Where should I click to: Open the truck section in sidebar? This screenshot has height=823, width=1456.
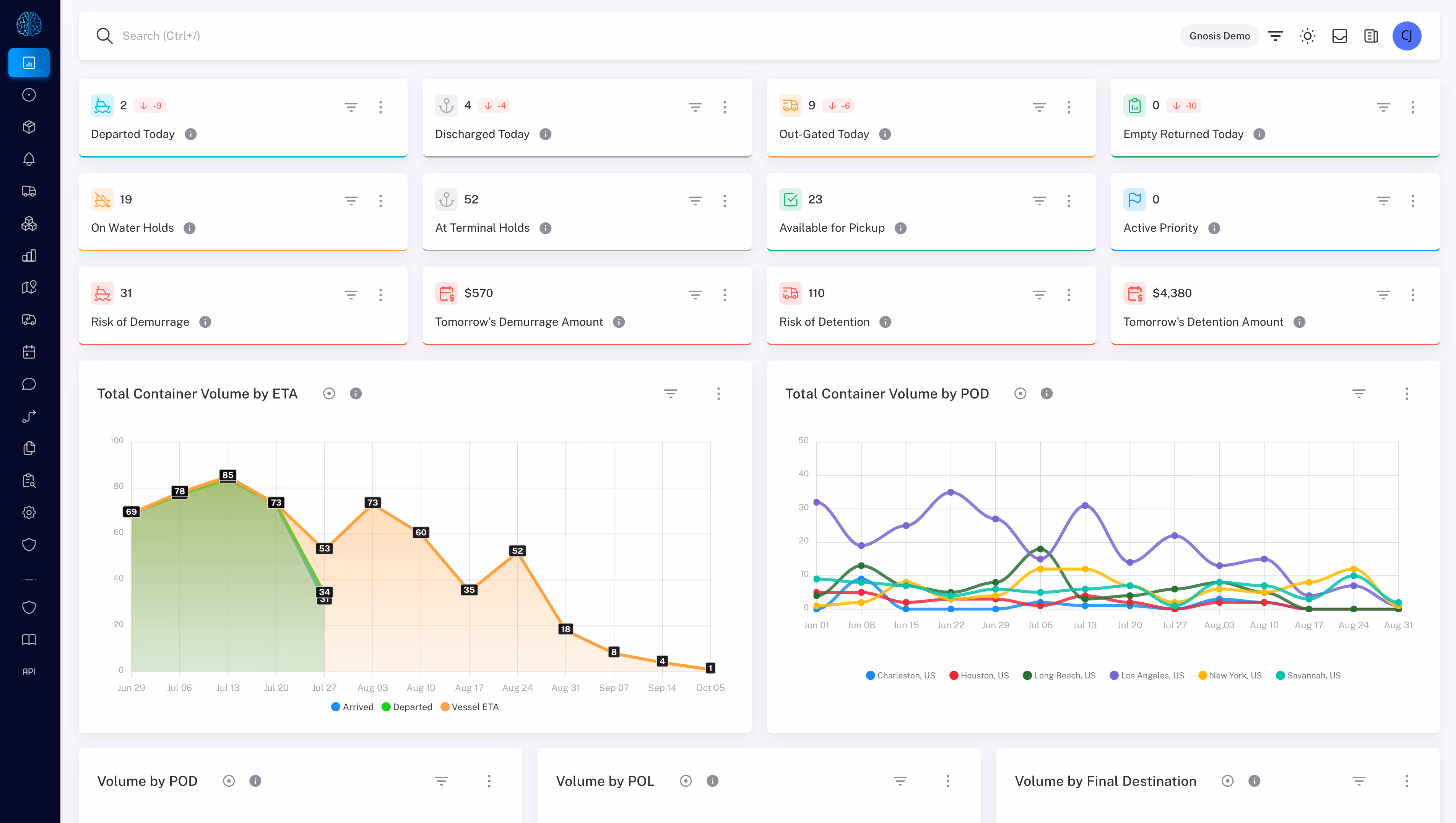point(29,191)
